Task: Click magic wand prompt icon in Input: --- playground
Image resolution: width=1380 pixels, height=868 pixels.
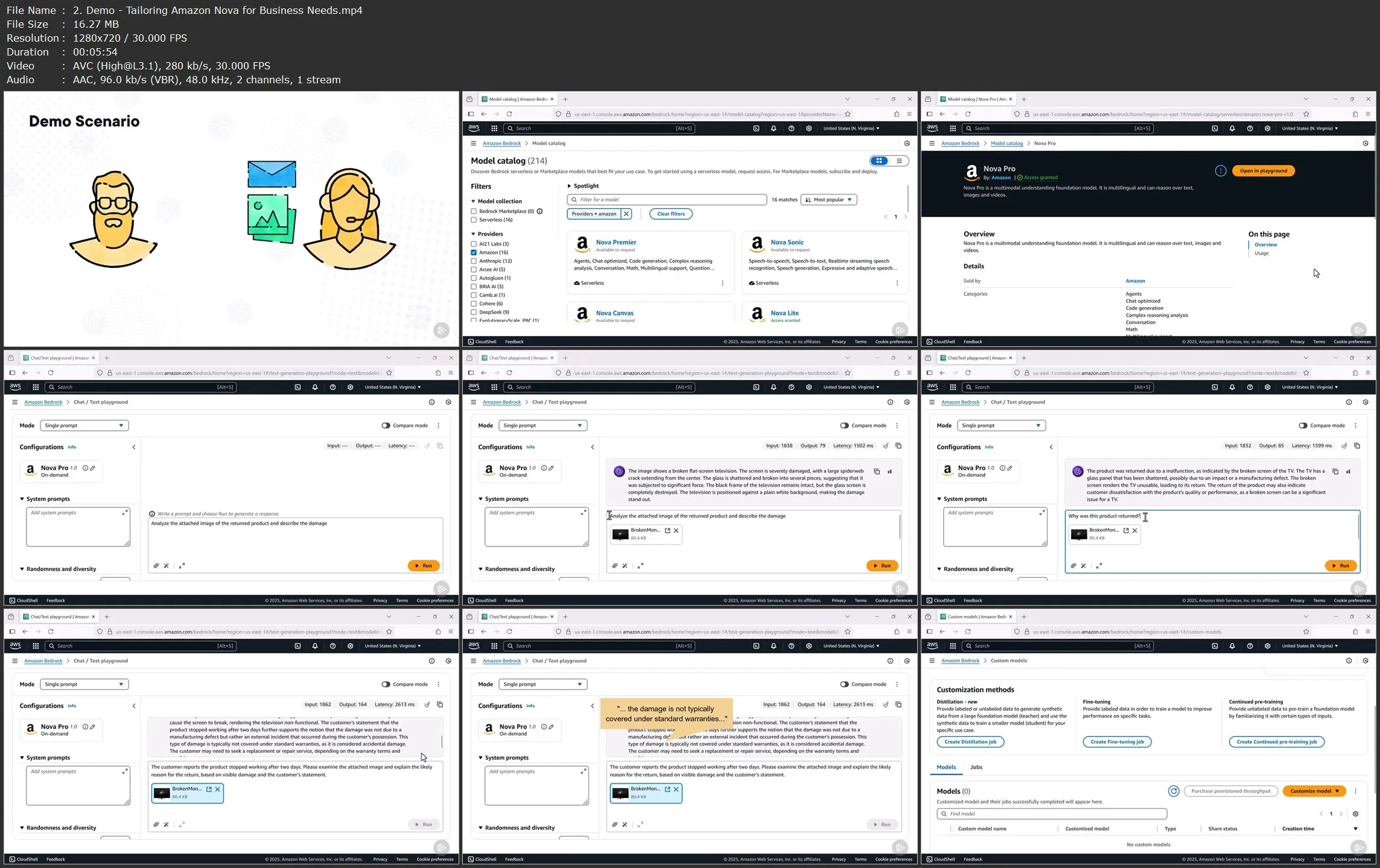Action: 167,566
